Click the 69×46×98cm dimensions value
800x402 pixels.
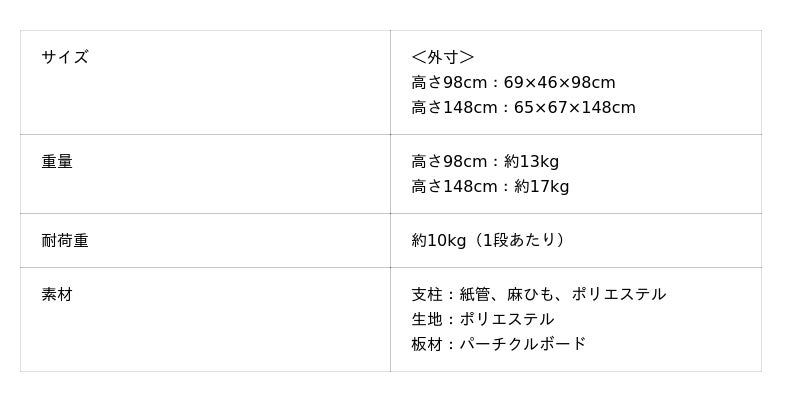(559, 83)
